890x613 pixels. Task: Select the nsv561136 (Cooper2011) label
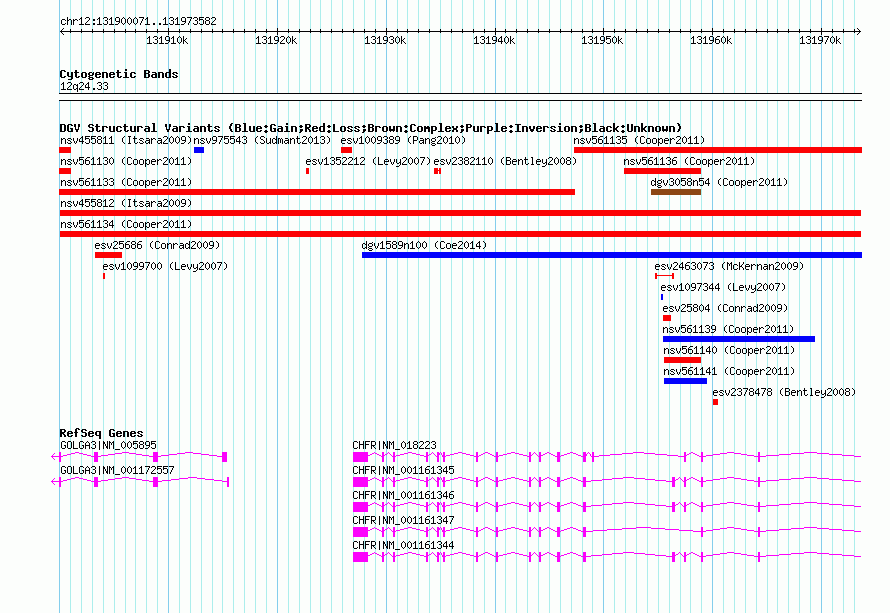(689, 161)
